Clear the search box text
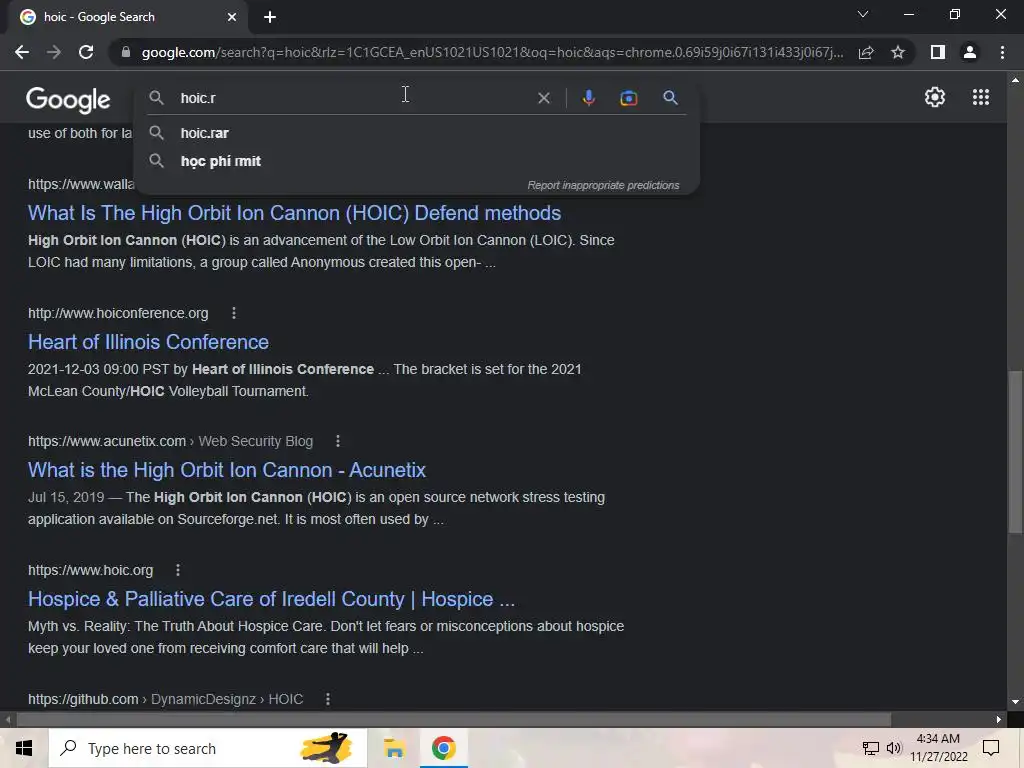This screenshot has height=768, width=1024. pyautogui.click(x=543, y=98)
